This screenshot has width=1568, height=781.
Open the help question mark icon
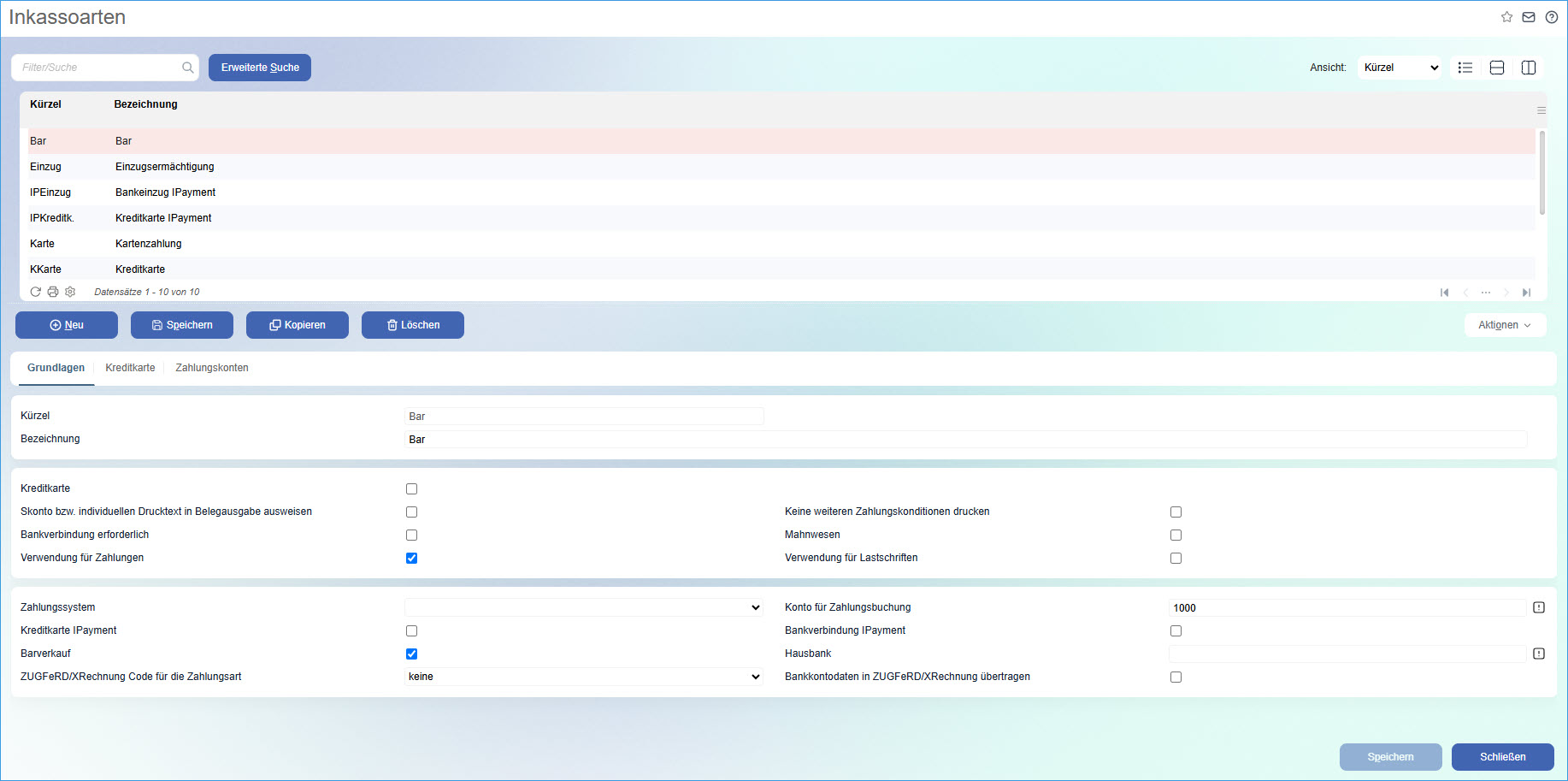click(1551, 17)
